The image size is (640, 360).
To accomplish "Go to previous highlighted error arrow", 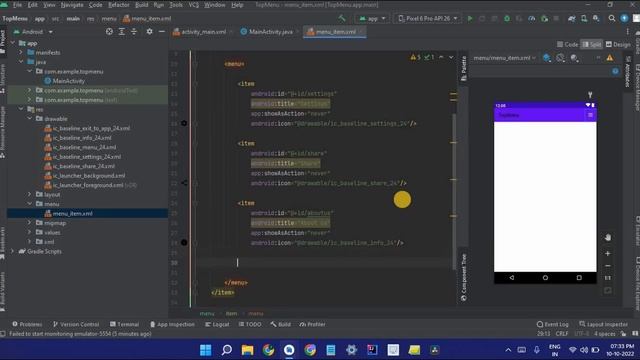I will pyautogui.click(x=441, y=58).
